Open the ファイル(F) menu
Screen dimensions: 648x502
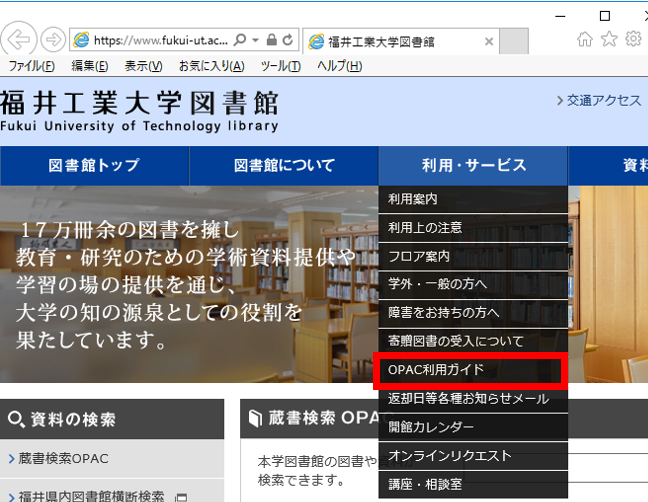click(32, 66)
